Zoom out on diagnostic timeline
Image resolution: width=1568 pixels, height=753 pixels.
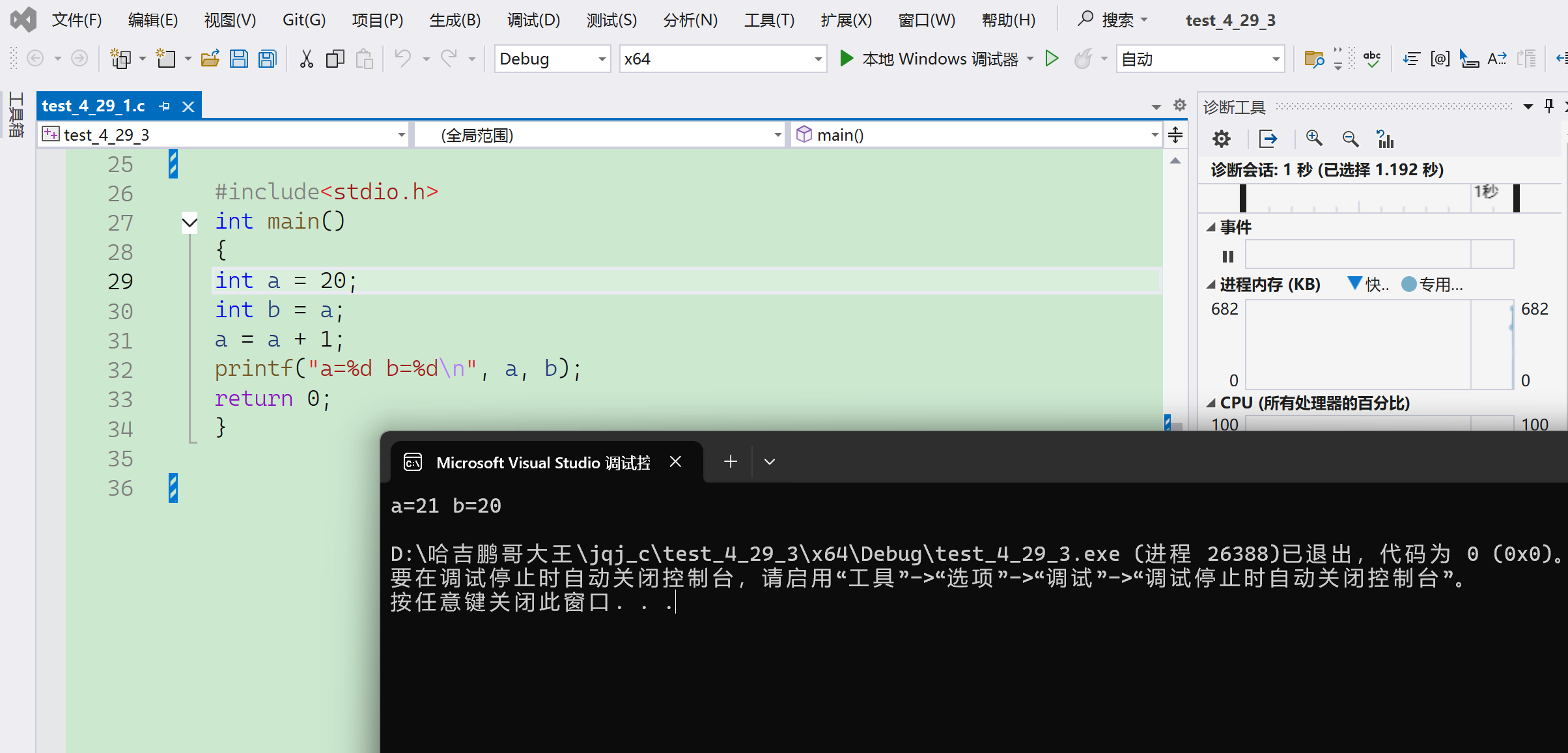1350,139
